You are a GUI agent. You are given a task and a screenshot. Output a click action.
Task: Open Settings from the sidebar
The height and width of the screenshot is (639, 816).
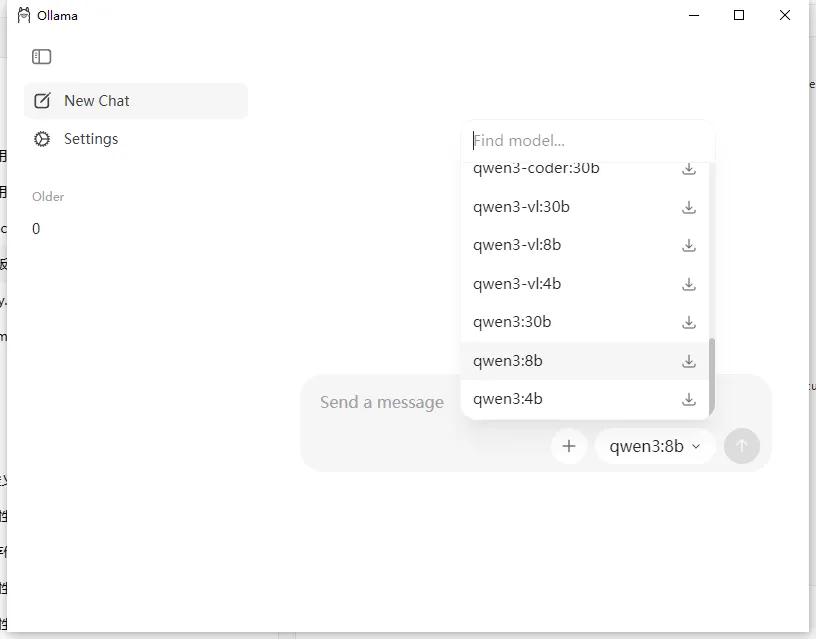[90, 139]
